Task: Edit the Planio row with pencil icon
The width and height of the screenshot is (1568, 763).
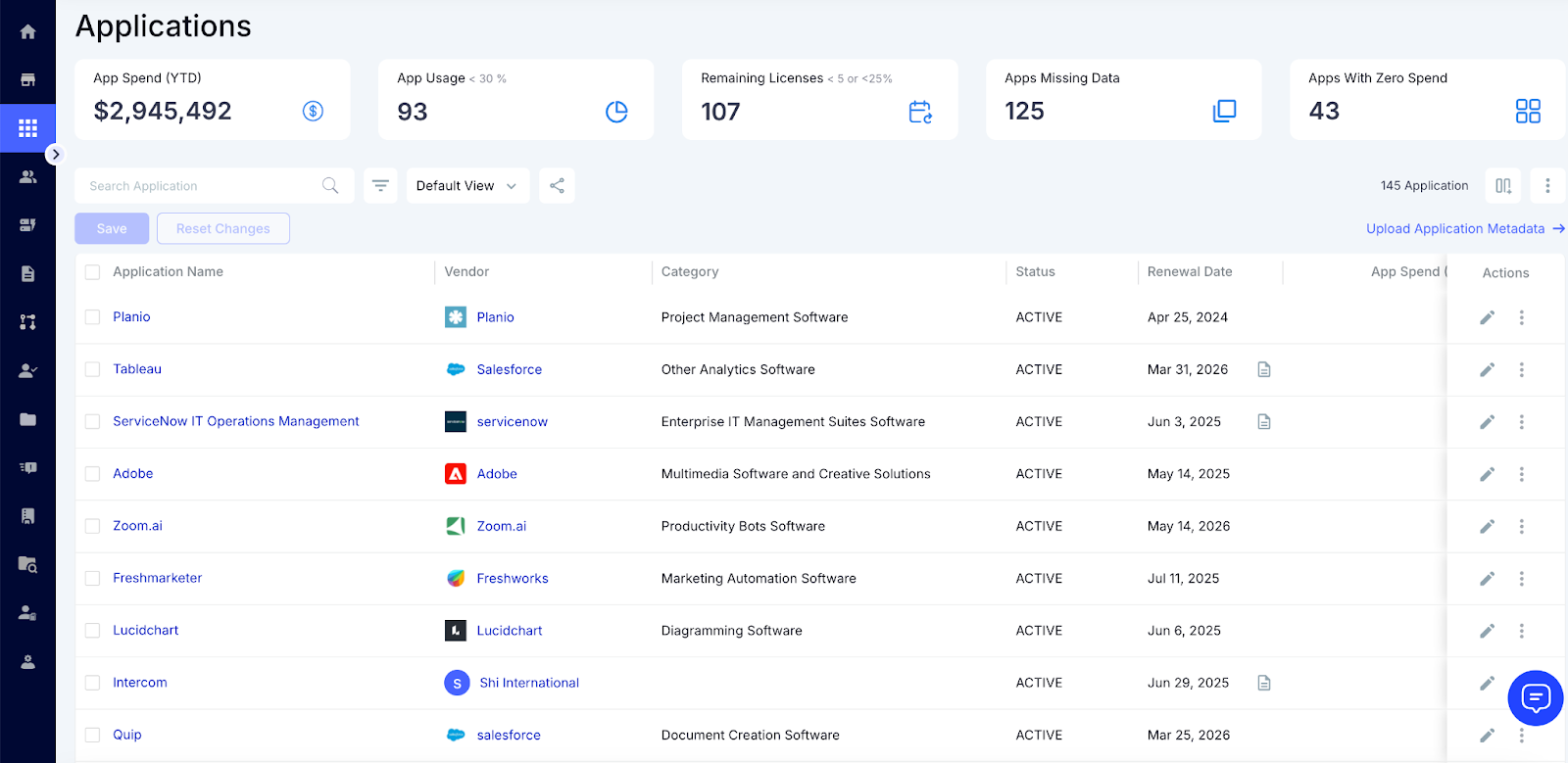Action: 1487,317
